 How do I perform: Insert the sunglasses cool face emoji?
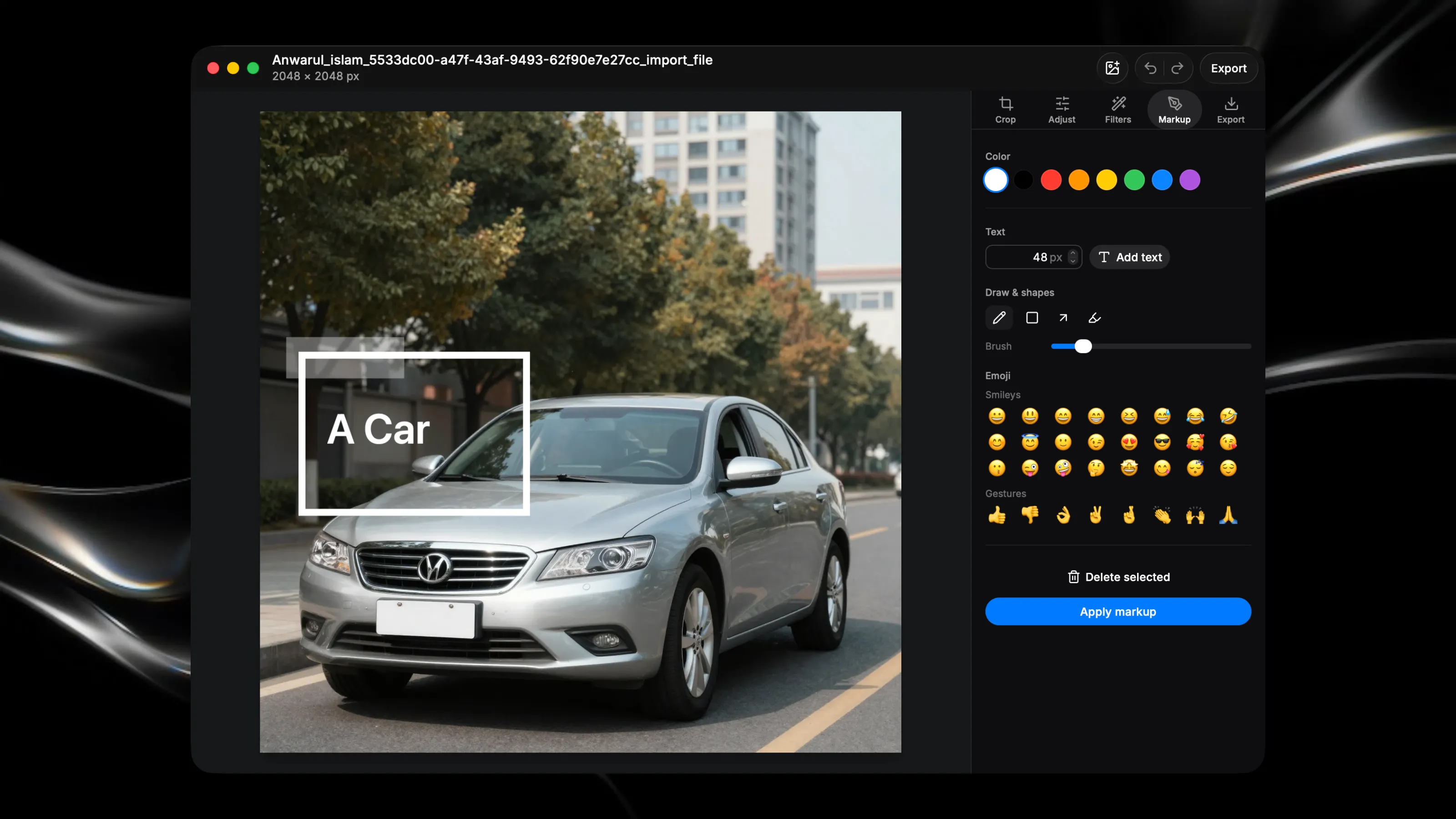point(1162,442)
